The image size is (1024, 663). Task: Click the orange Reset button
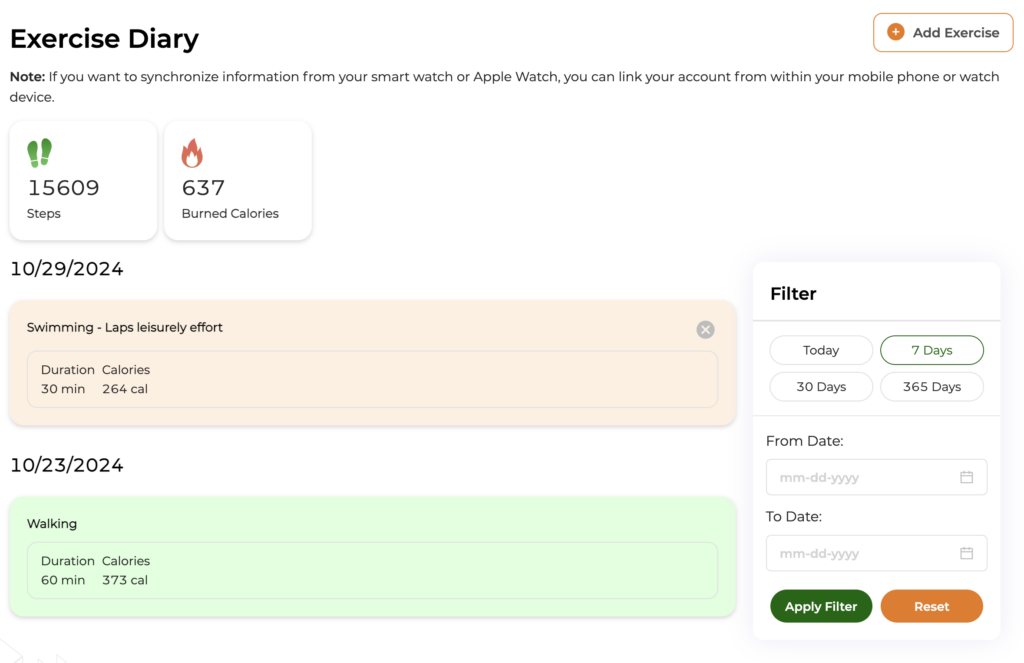(x=931, y=606)
